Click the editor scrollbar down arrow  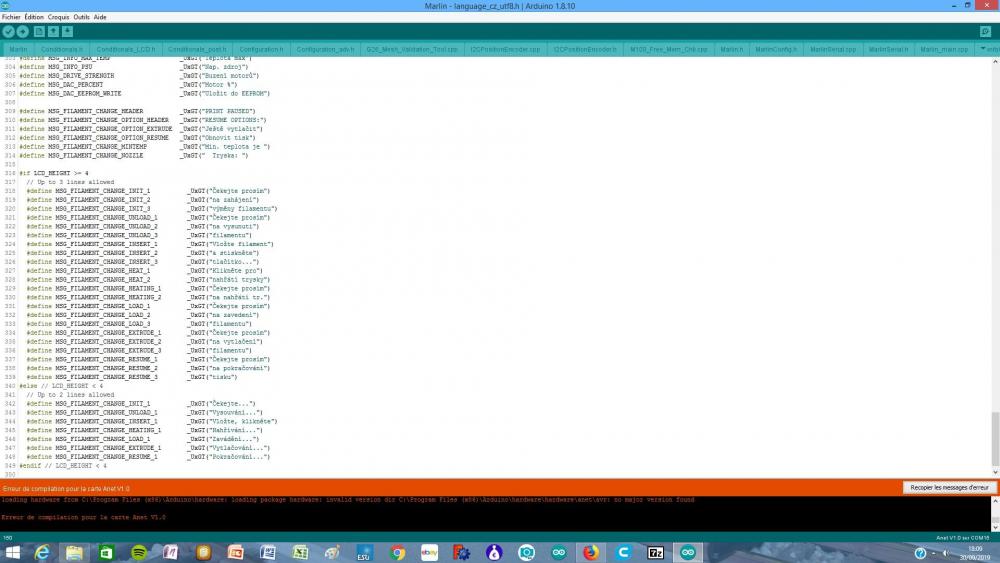[995, 472]
